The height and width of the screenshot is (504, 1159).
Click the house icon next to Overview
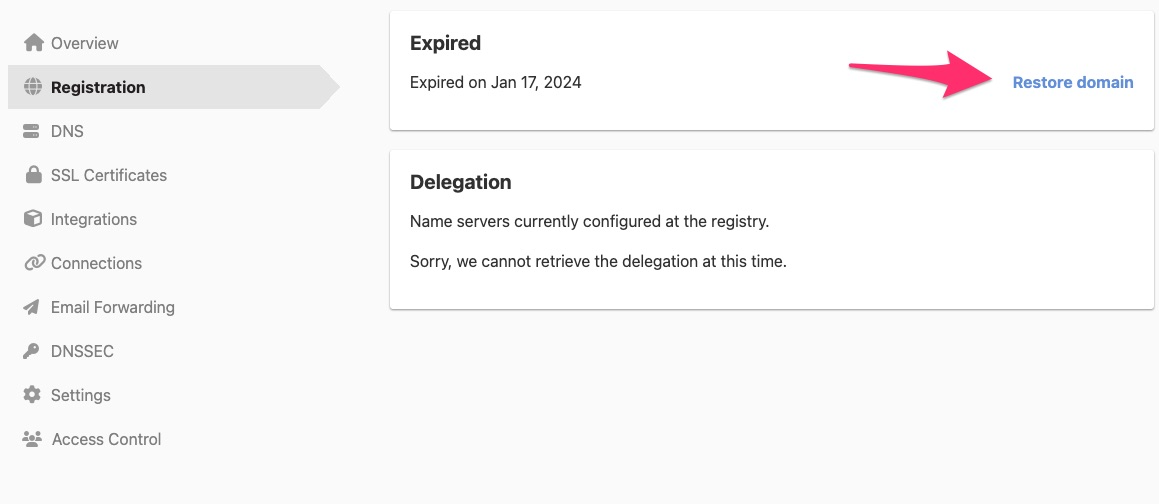click(x=33, y=43)
